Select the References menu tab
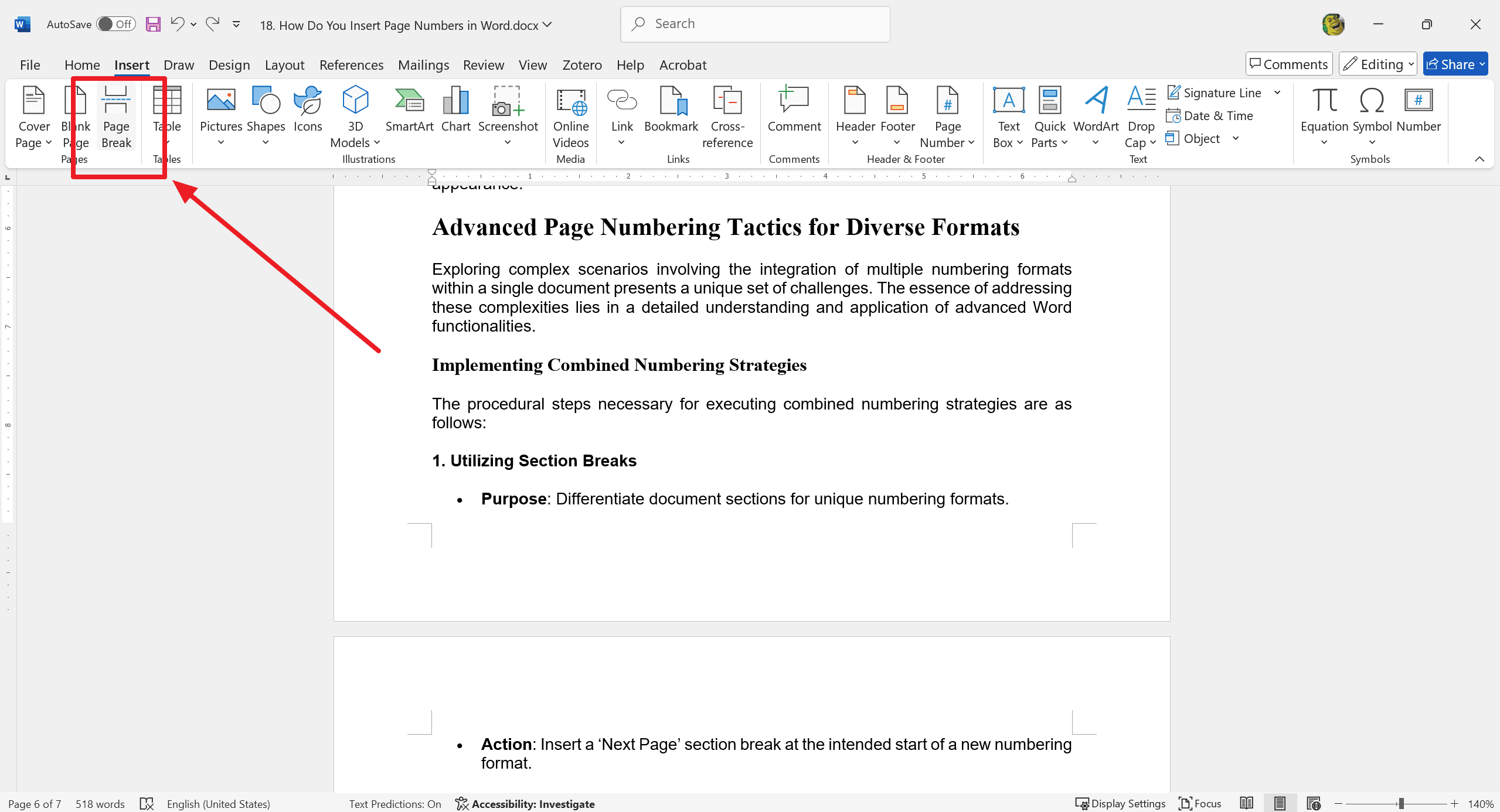Screen dimensions: 1500x812 pos(351,65)
